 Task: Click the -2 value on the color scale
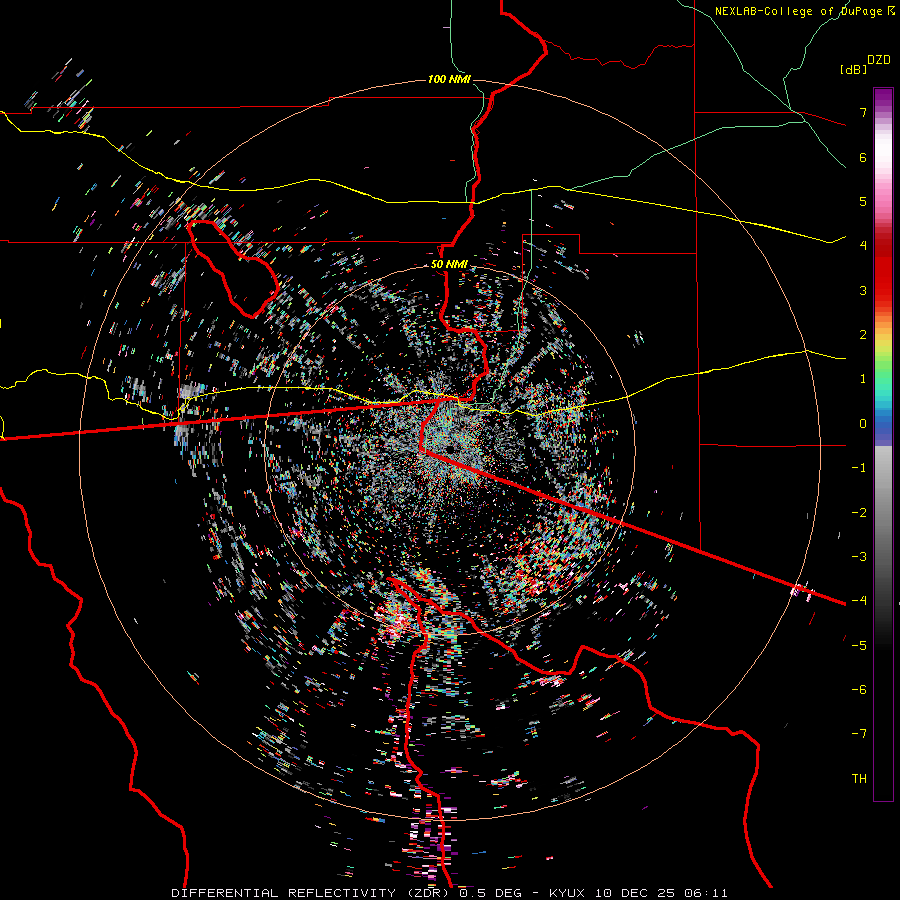tap(859, 512)
